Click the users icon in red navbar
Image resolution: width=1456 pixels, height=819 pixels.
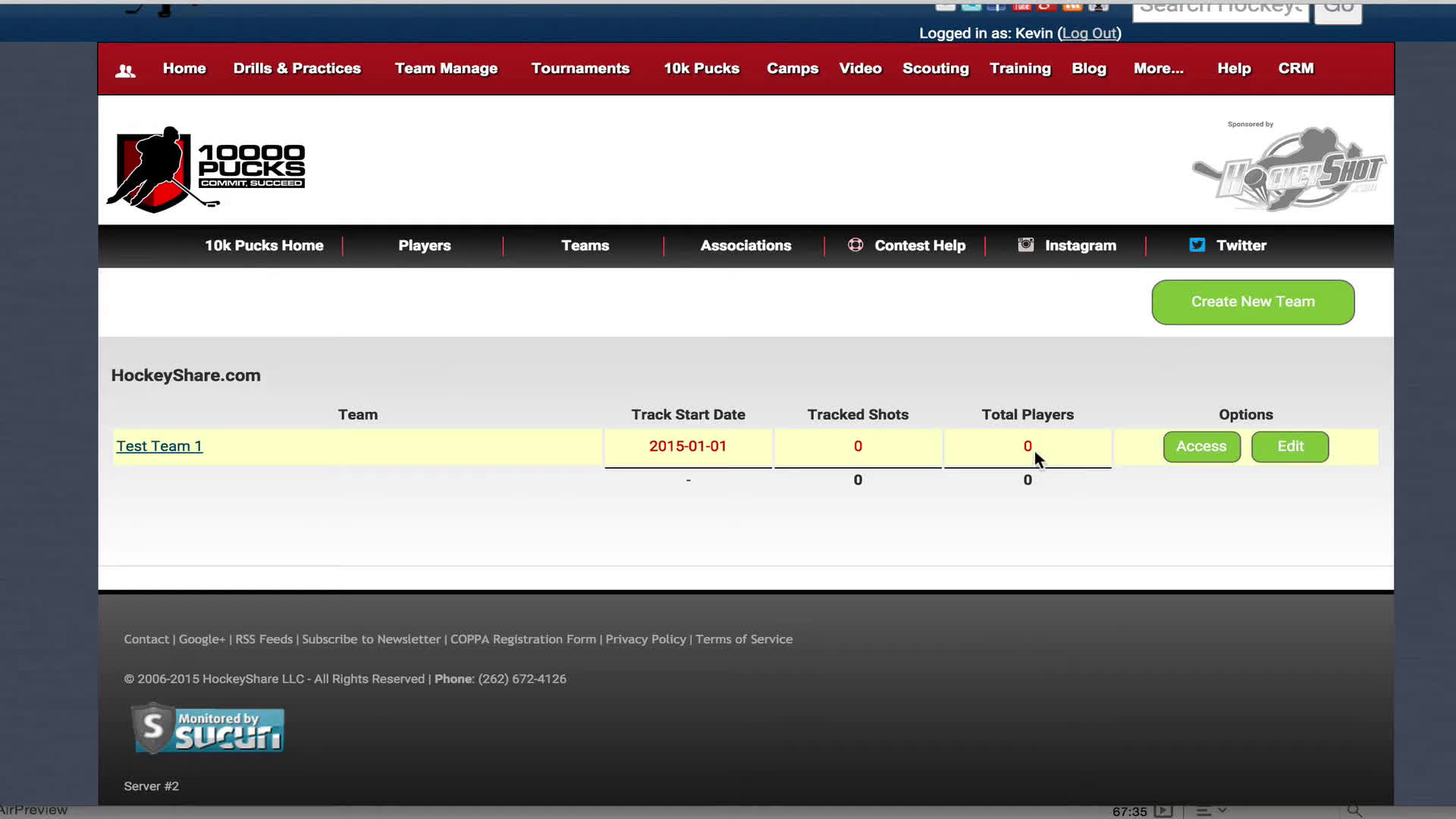(x=125, y=71)
